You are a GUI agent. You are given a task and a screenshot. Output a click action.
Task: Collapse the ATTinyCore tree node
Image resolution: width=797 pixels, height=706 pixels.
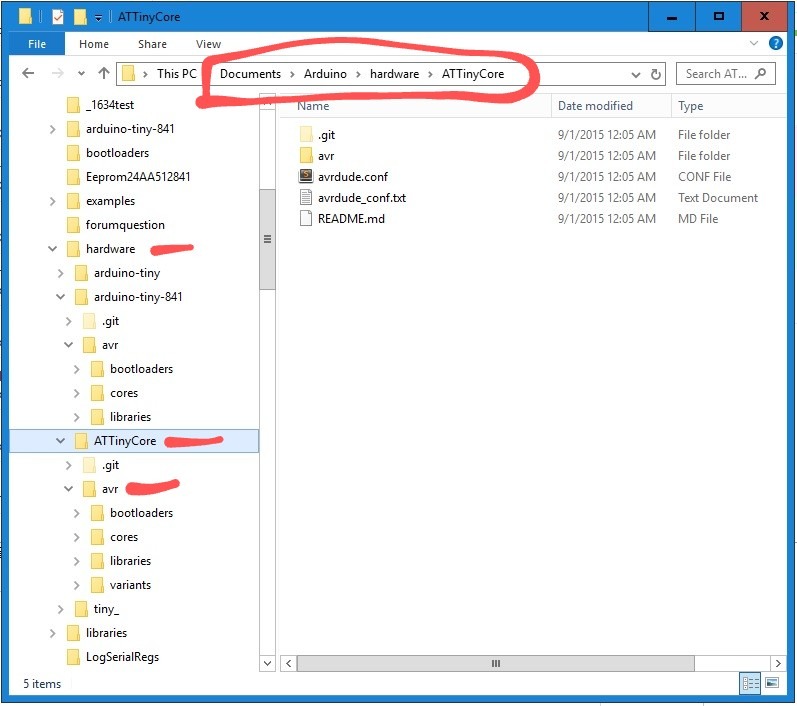tap(60, 441)
